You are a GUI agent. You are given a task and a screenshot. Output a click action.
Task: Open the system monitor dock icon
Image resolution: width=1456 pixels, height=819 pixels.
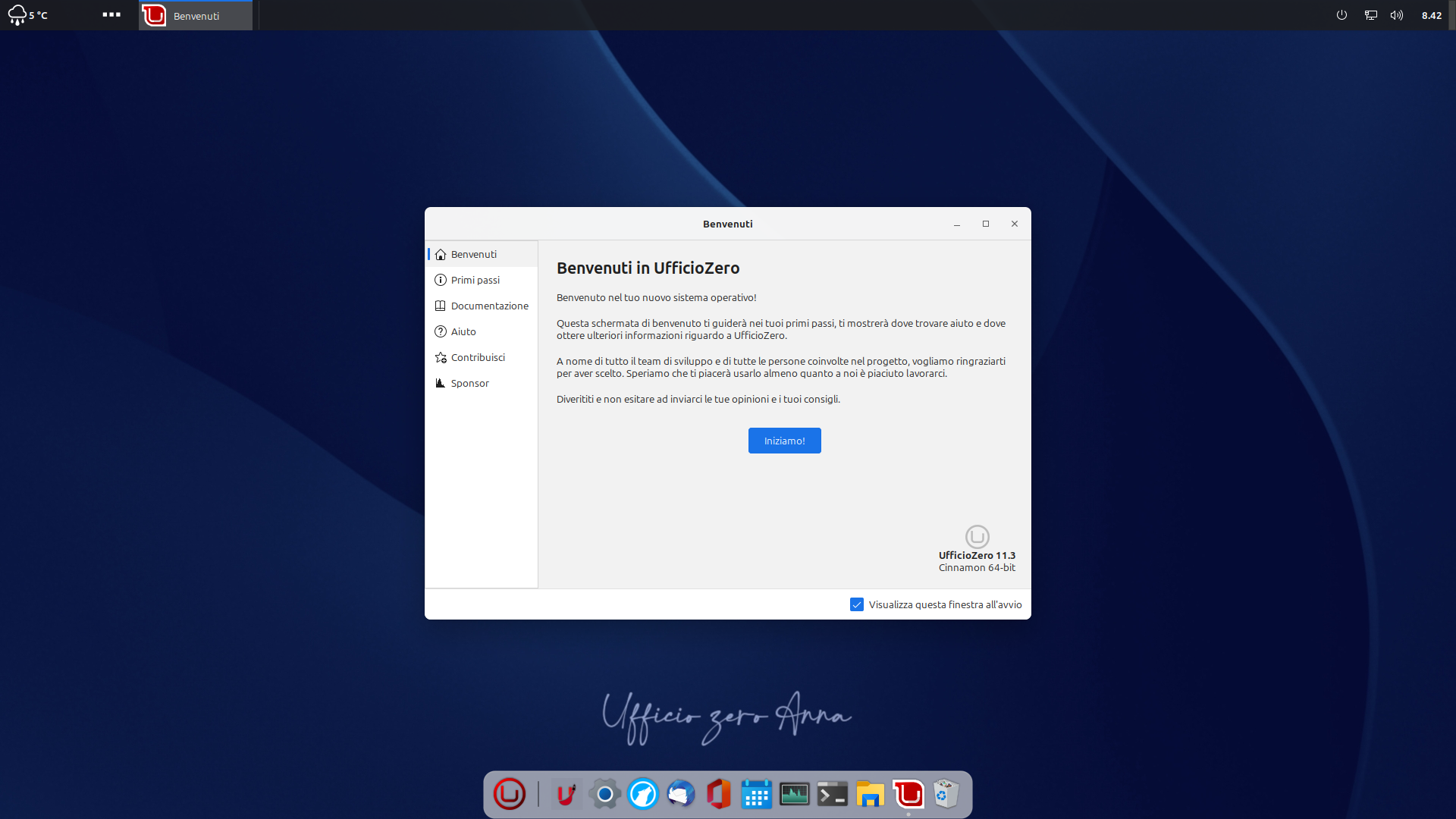(x=795, y=794)
